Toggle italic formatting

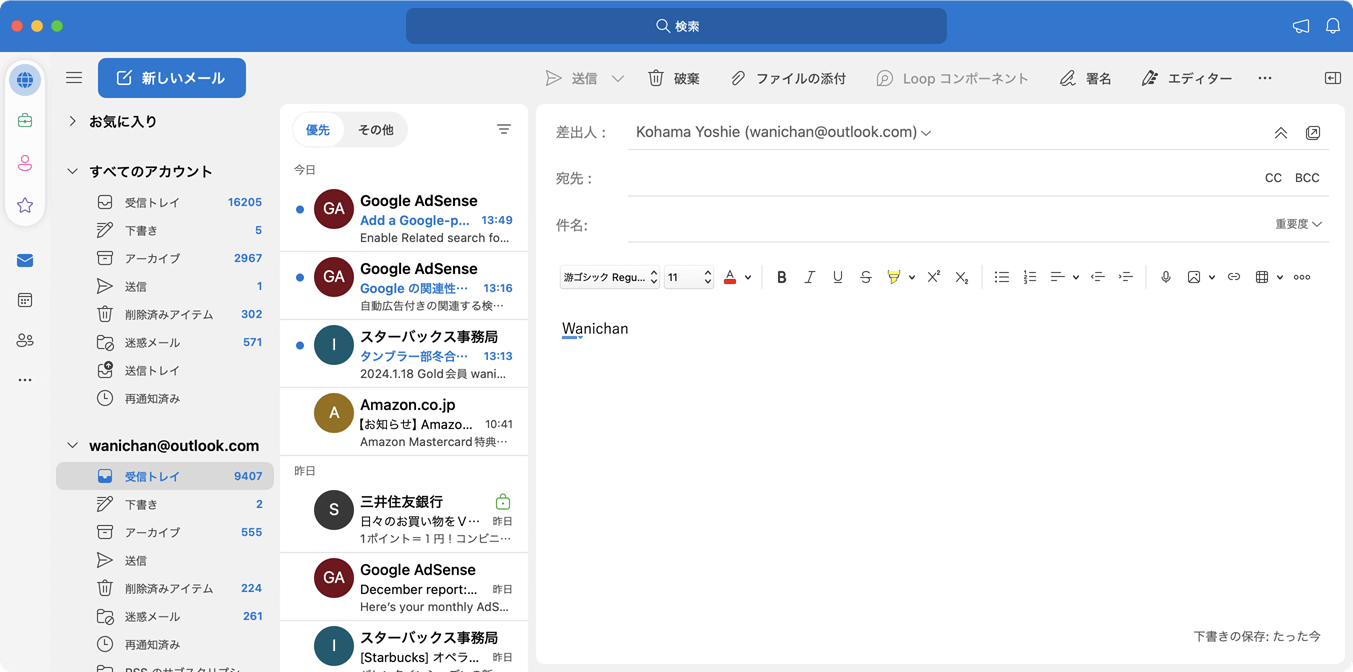coord(810,277)
